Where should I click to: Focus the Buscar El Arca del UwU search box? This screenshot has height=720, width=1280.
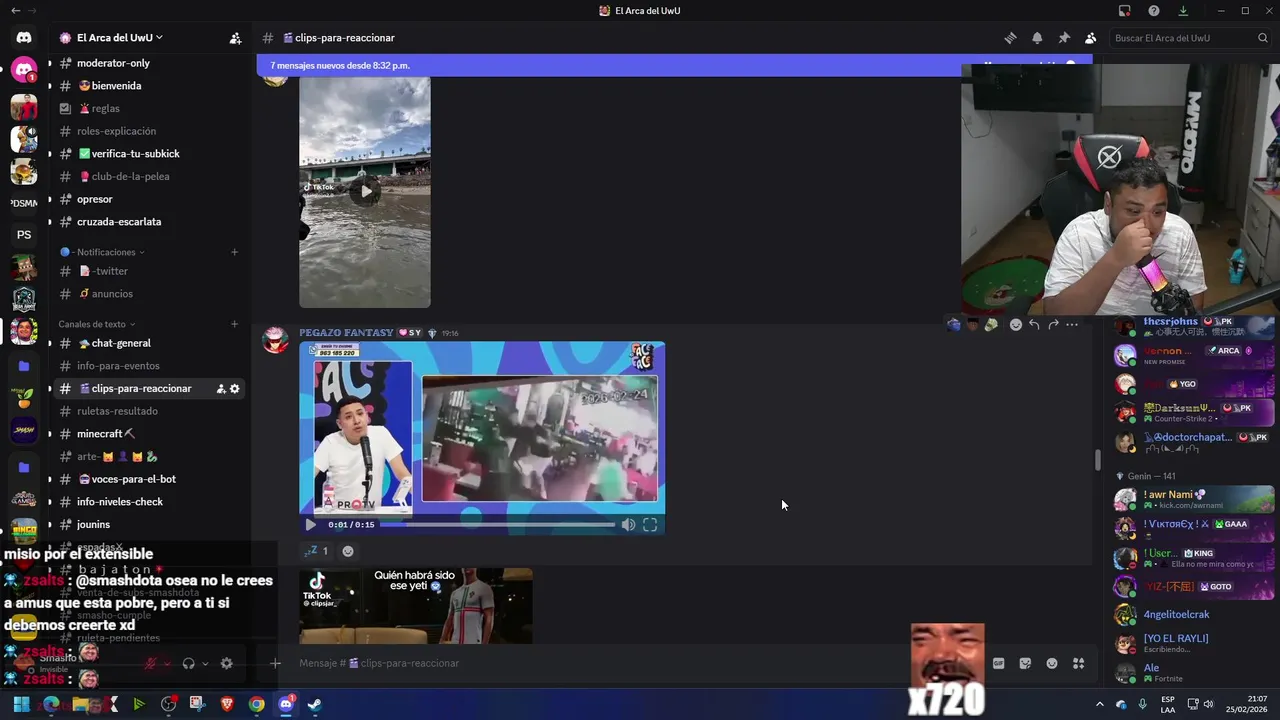tap(1191, 38)
